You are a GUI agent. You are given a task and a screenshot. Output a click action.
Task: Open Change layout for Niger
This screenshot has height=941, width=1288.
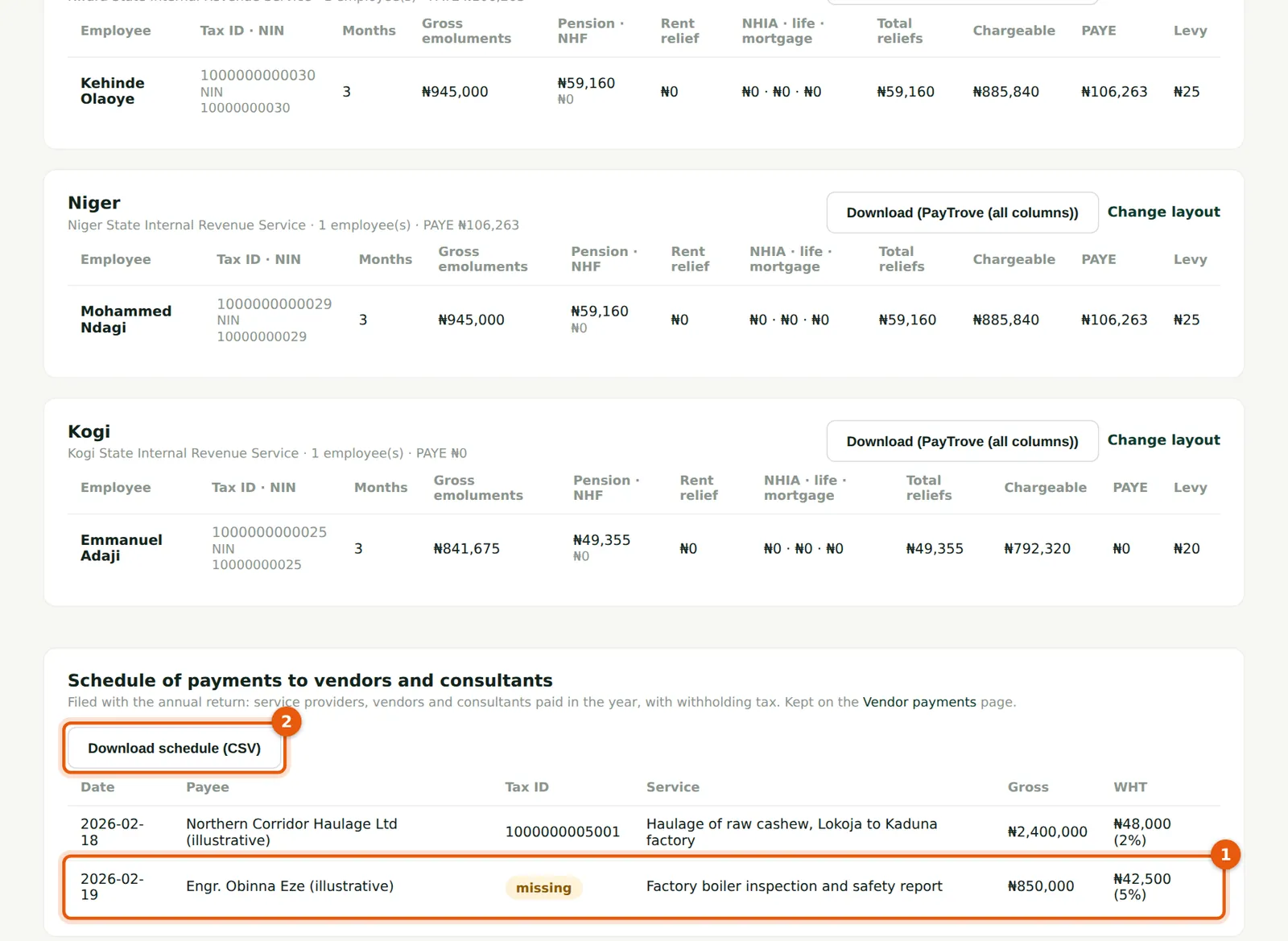[1163, 212]
